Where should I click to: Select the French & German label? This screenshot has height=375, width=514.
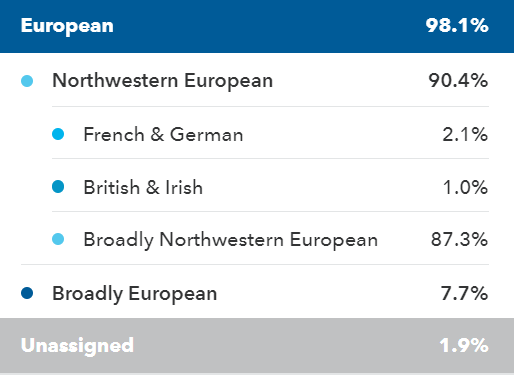tap(163, 135)
